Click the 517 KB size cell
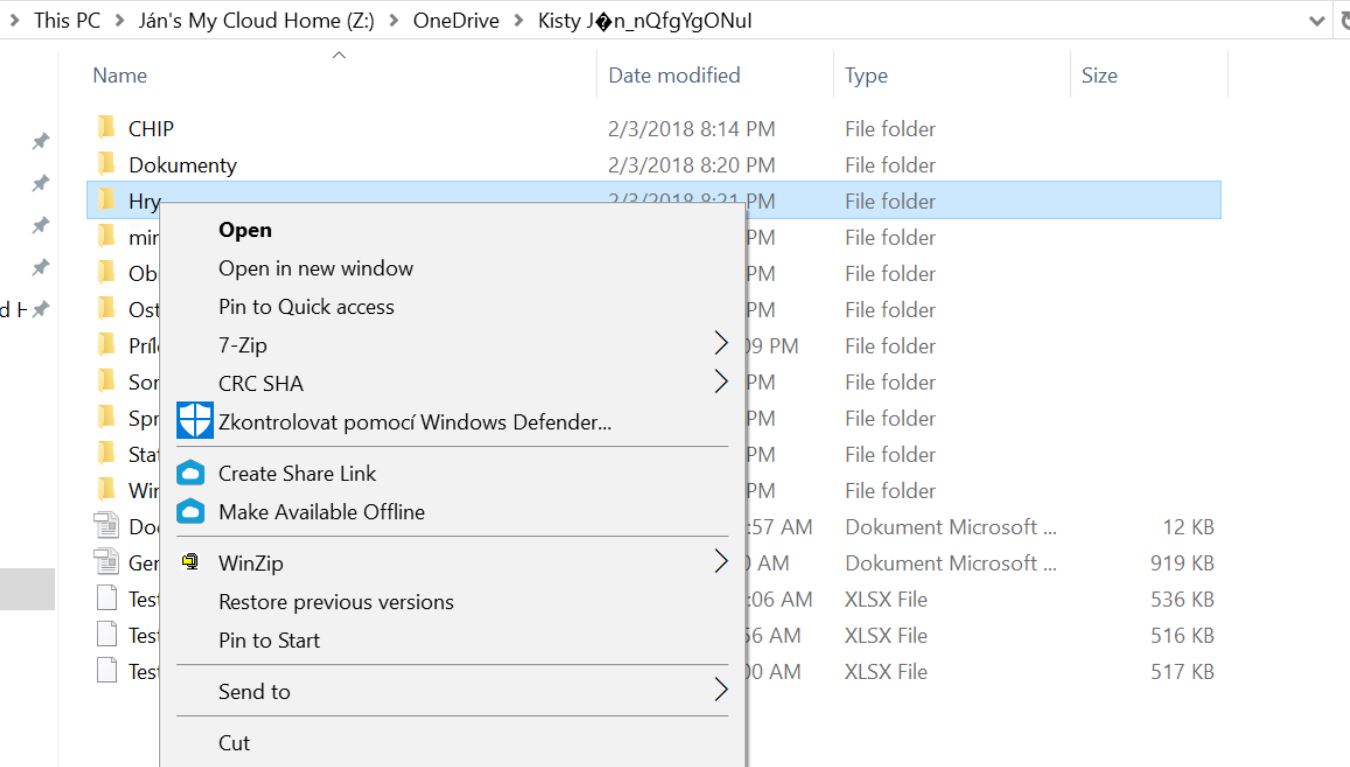Image resolution: width=1350 pixels, height=767 pixels. (1182, 671)
